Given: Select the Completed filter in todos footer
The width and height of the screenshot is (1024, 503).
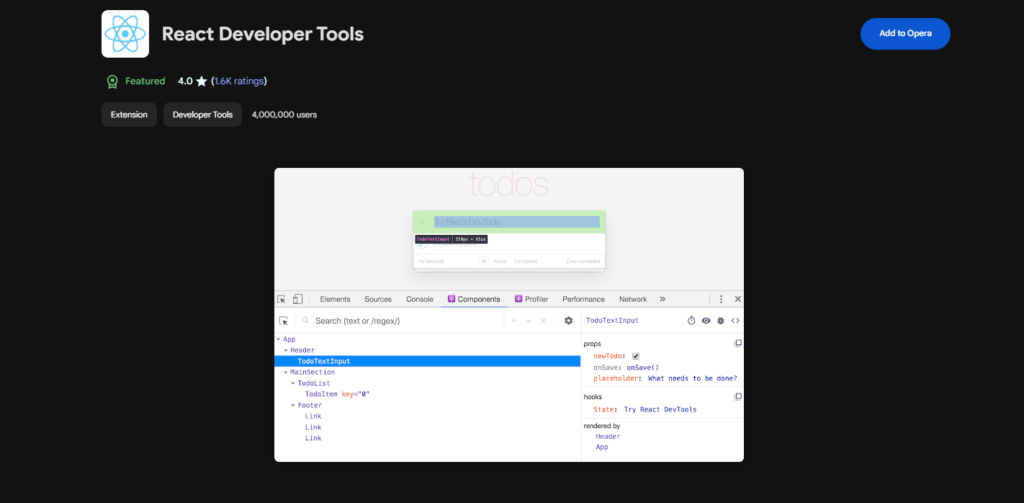Looking at the screenshot, I should click(525, 261).
